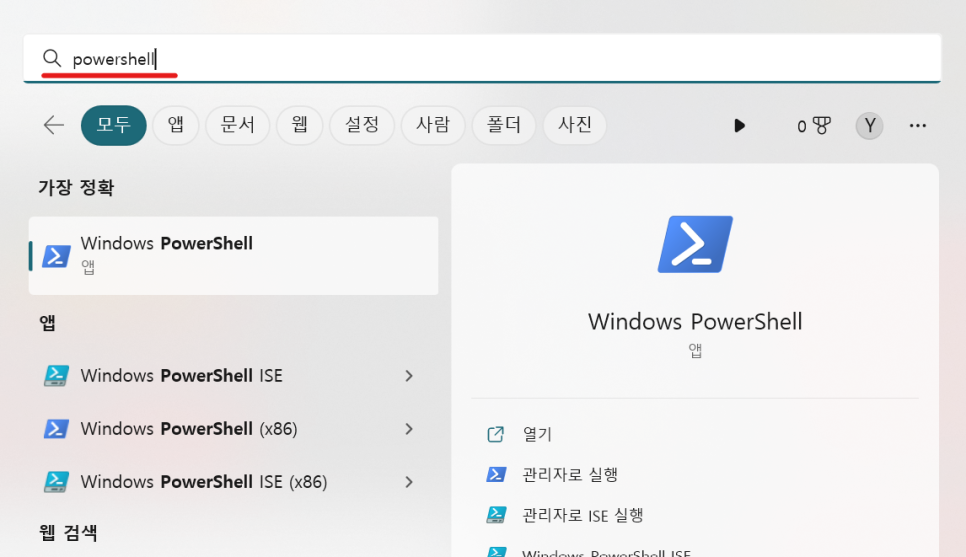Click the Windows PowerShell ISE (x86) icon

pyautogui.click(x=56, y=481)
